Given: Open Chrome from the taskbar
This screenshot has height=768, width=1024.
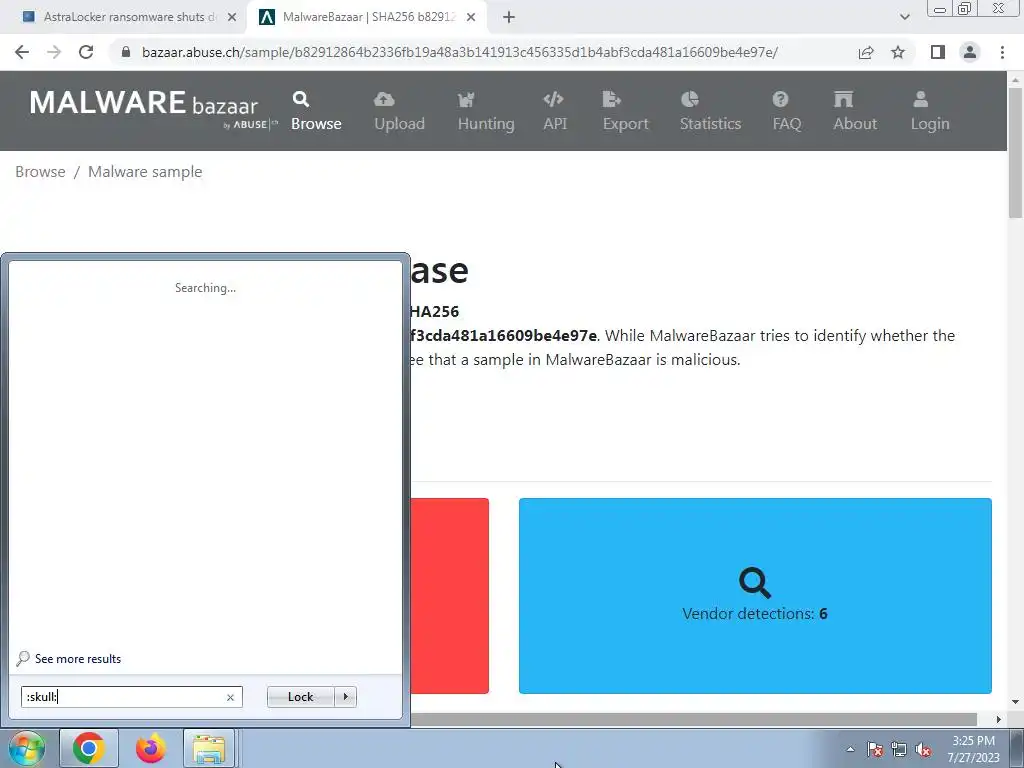Looking at the screenshot, I should tap(89, 748).
